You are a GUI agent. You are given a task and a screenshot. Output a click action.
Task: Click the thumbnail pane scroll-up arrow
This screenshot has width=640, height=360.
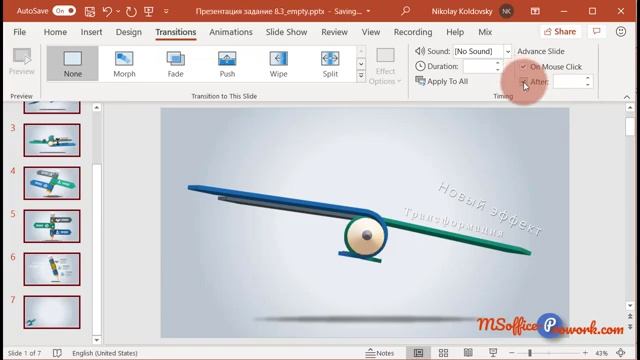[97, 108]
